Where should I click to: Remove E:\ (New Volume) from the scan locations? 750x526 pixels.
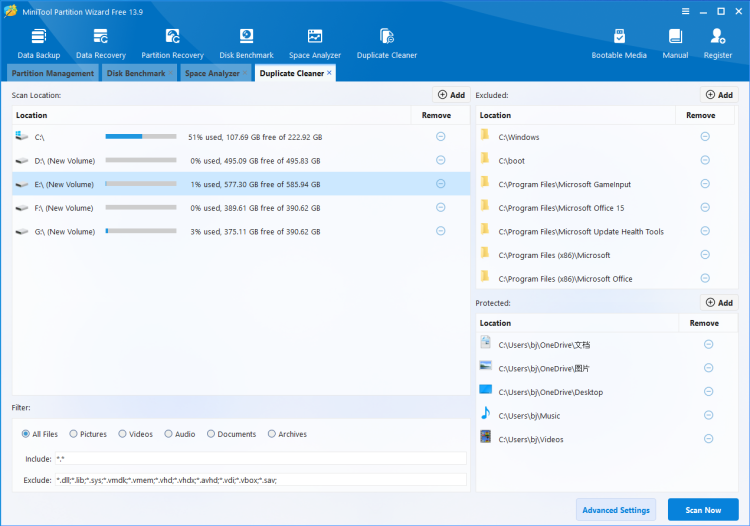[441, 184]
